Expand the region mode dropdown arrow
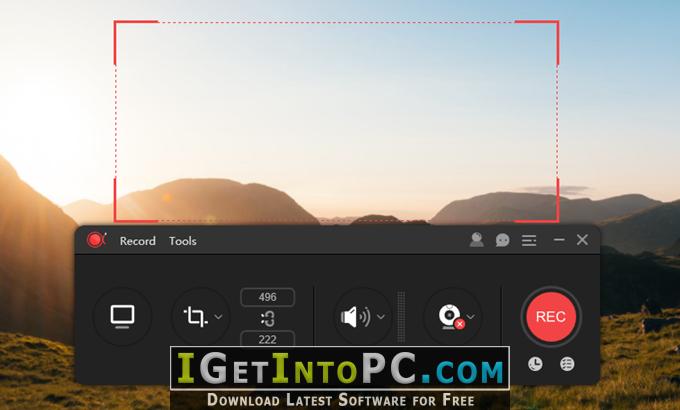 [219, 317]
